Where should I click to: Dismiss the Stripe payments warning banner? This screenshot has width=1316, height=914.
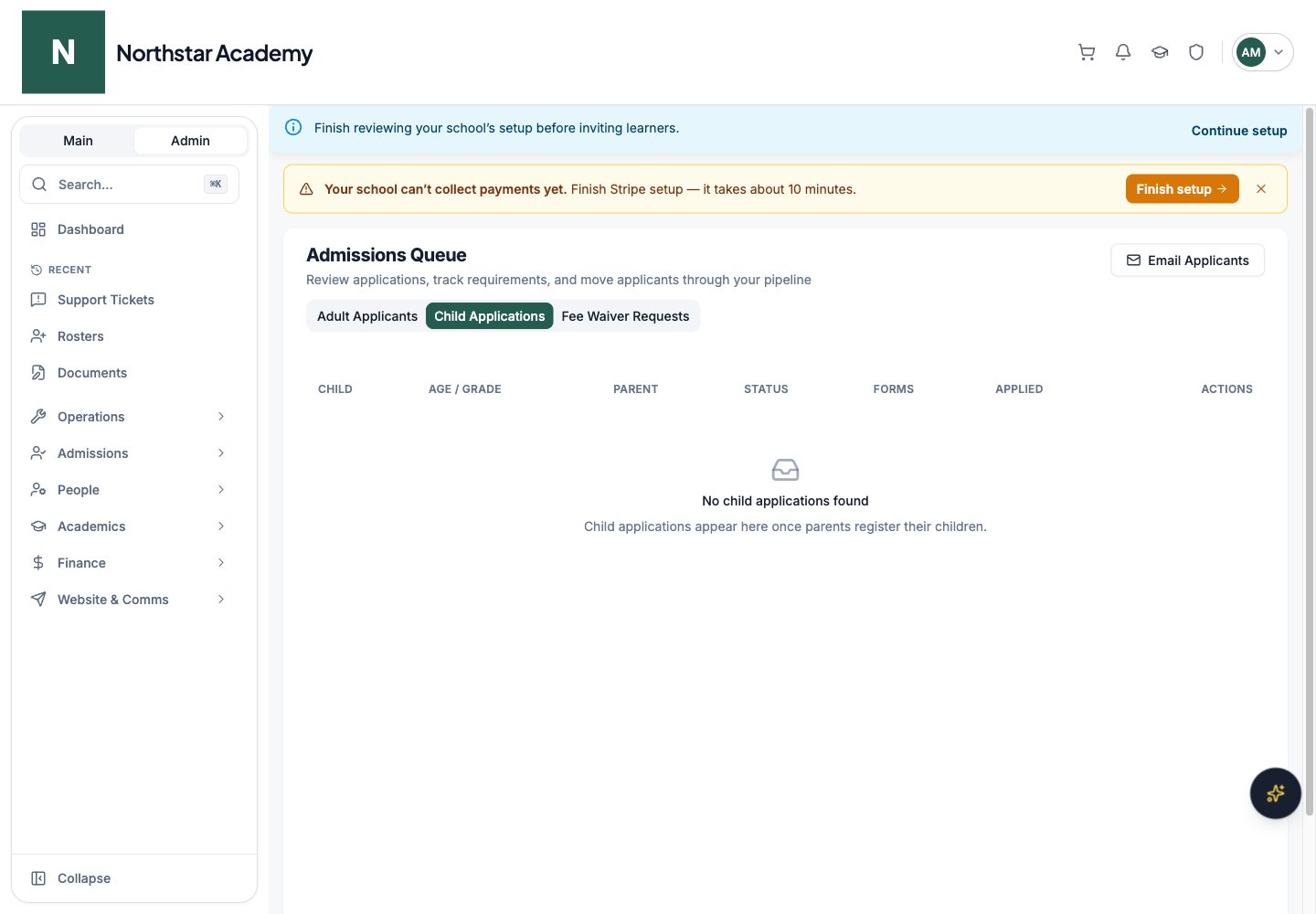click(1261, 189)
